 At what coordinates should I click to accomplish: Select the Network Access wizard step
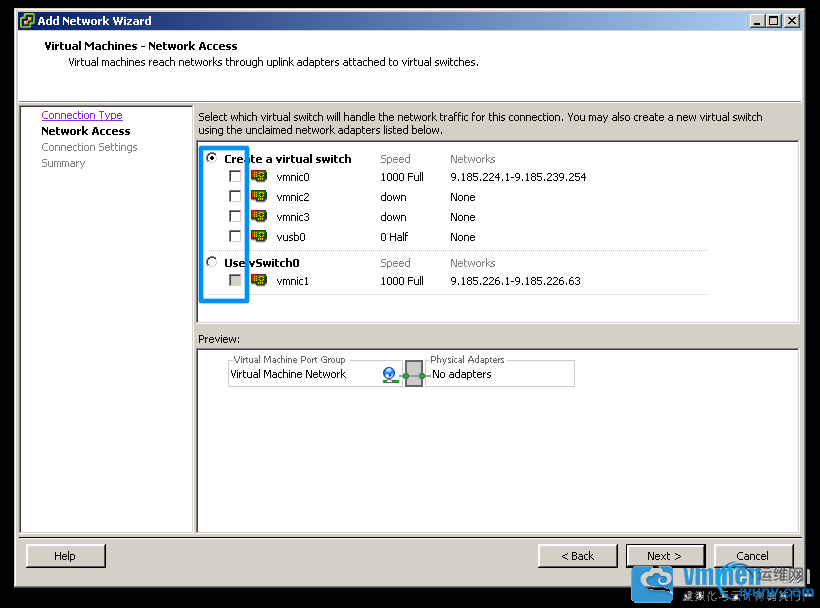pos(86,131)
